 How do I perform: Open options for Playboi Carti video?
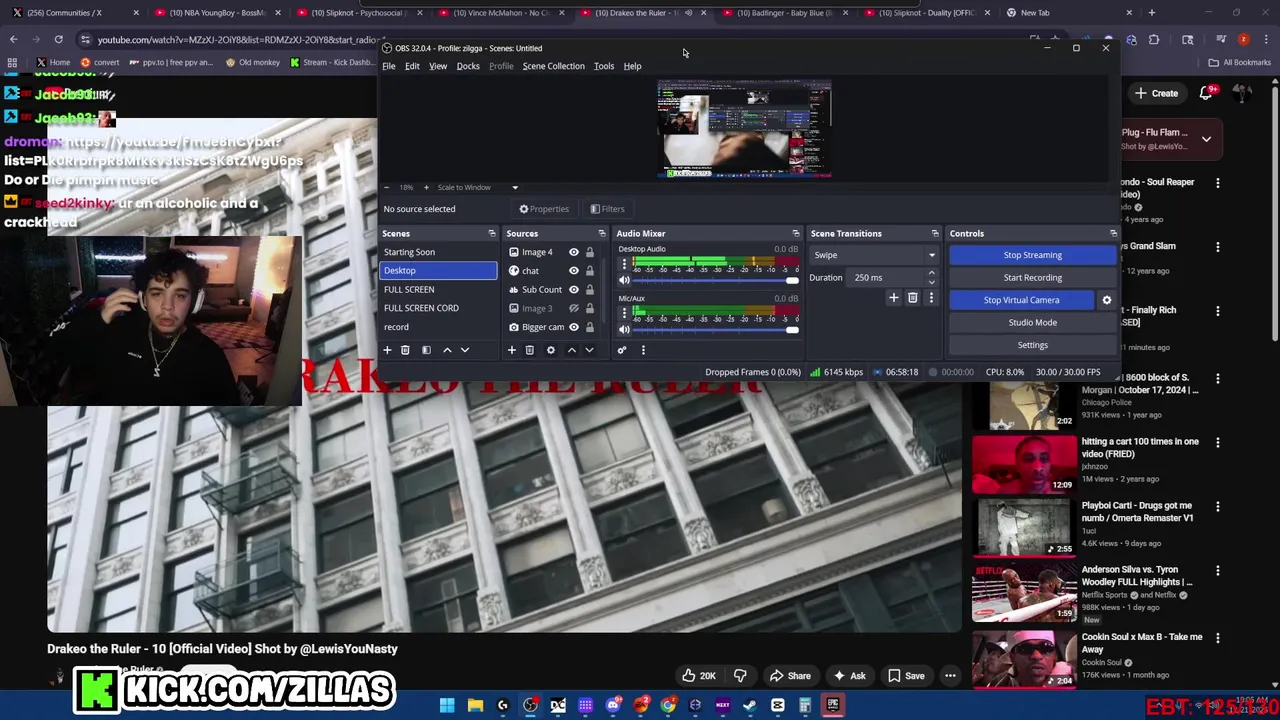1218,506
